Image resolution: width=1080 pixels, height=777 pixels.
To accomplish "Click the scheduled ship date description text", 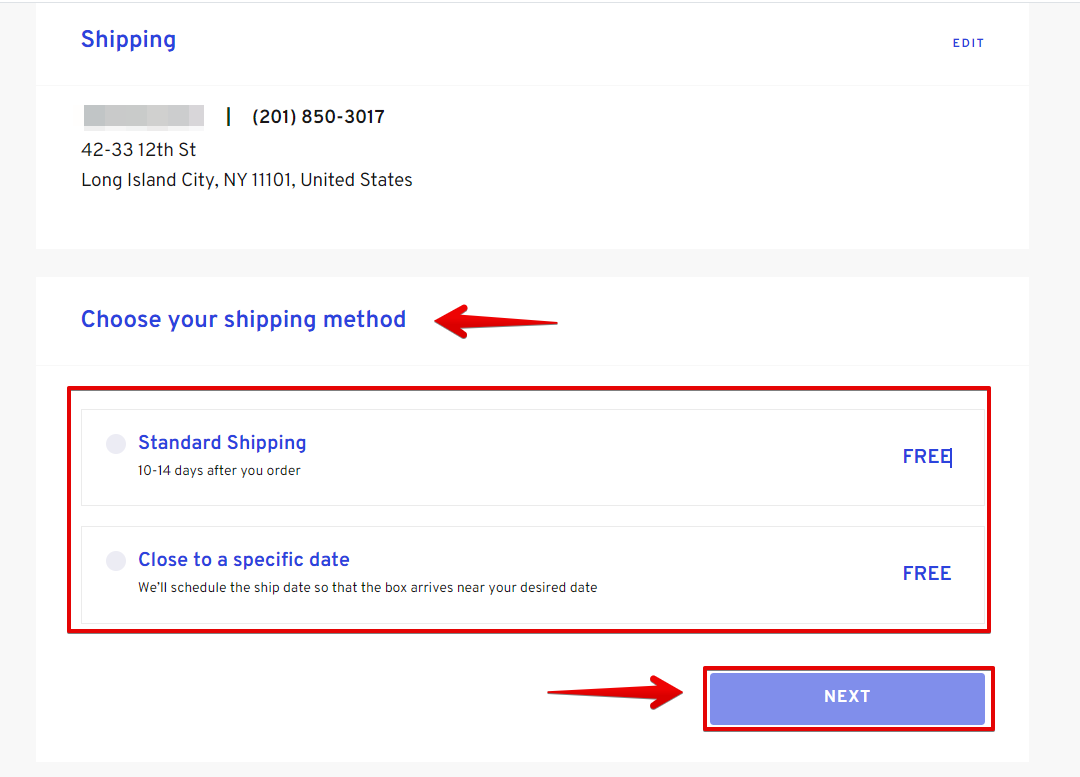I will click(367, 587).
